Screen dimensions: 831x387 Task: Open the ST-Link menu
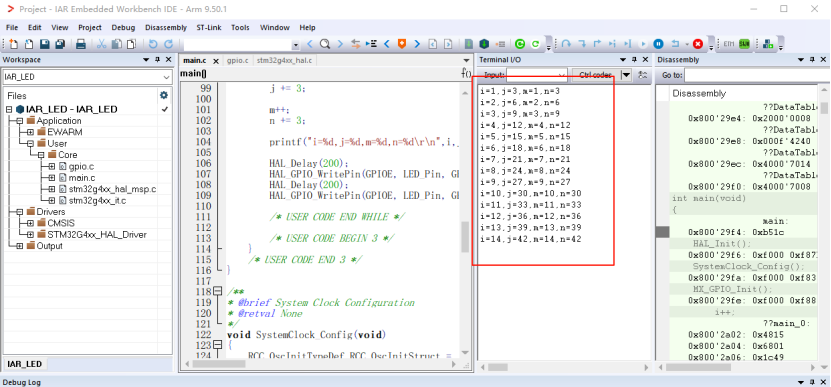click(x=209, y=28)
